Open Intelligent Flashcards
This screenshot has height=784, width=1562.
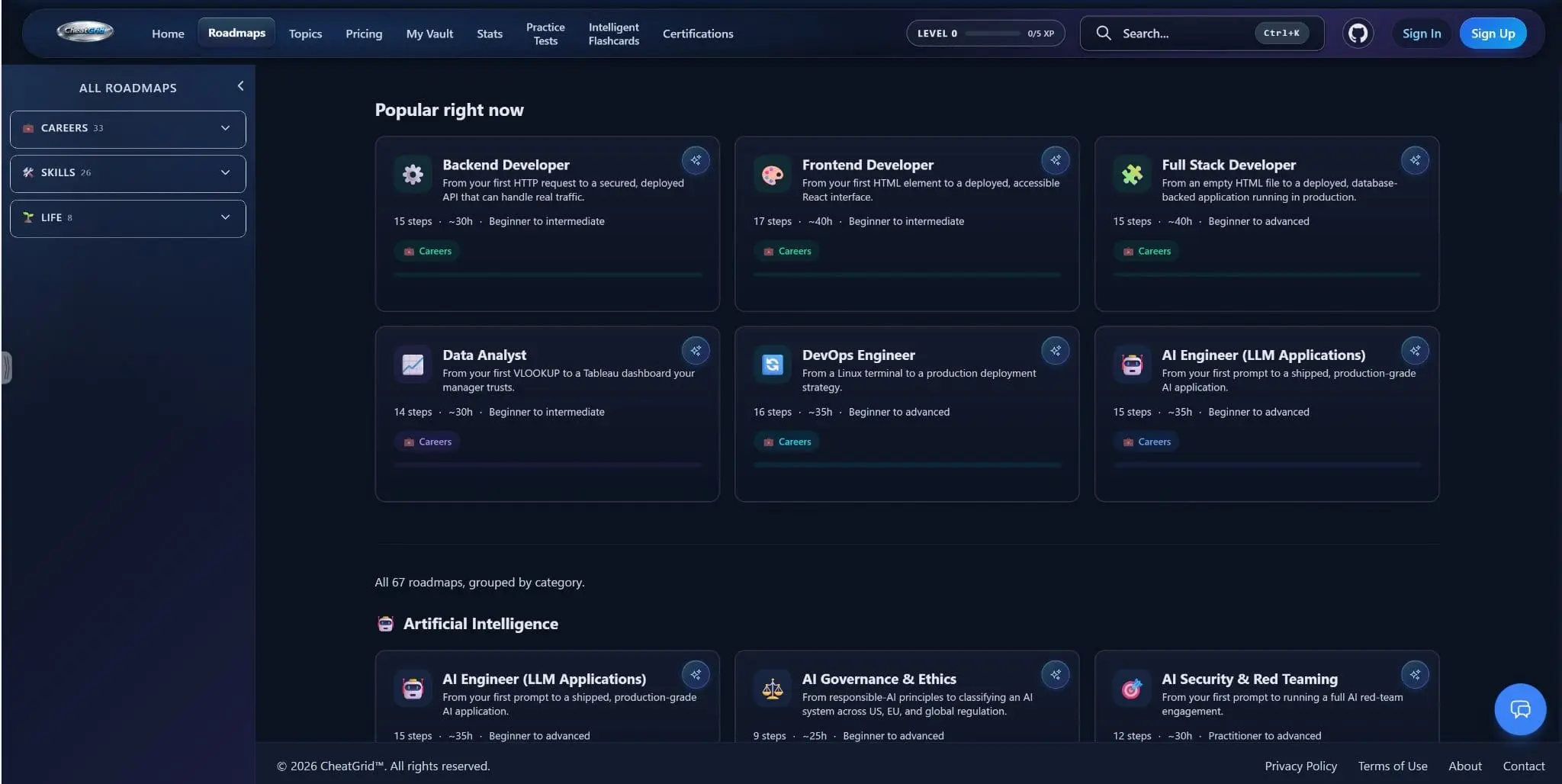point(614,34)
